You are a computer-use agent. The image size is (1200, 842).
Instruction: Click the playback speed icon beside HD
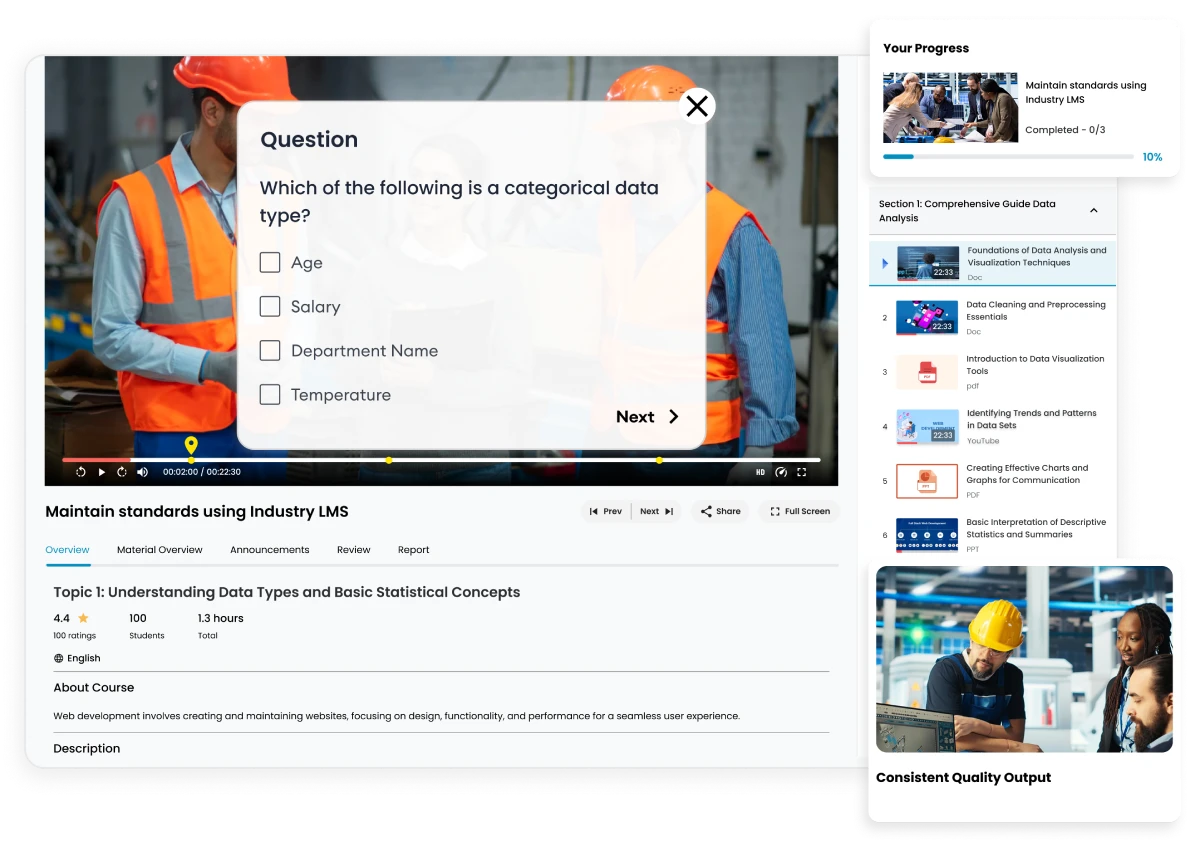pos(783,471)
